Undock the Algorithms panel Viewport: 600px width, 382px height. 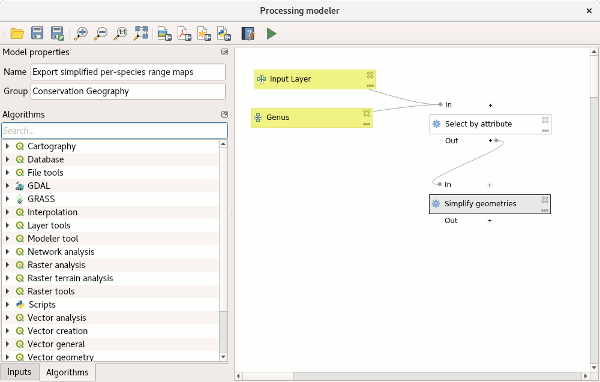click(225, 114)
